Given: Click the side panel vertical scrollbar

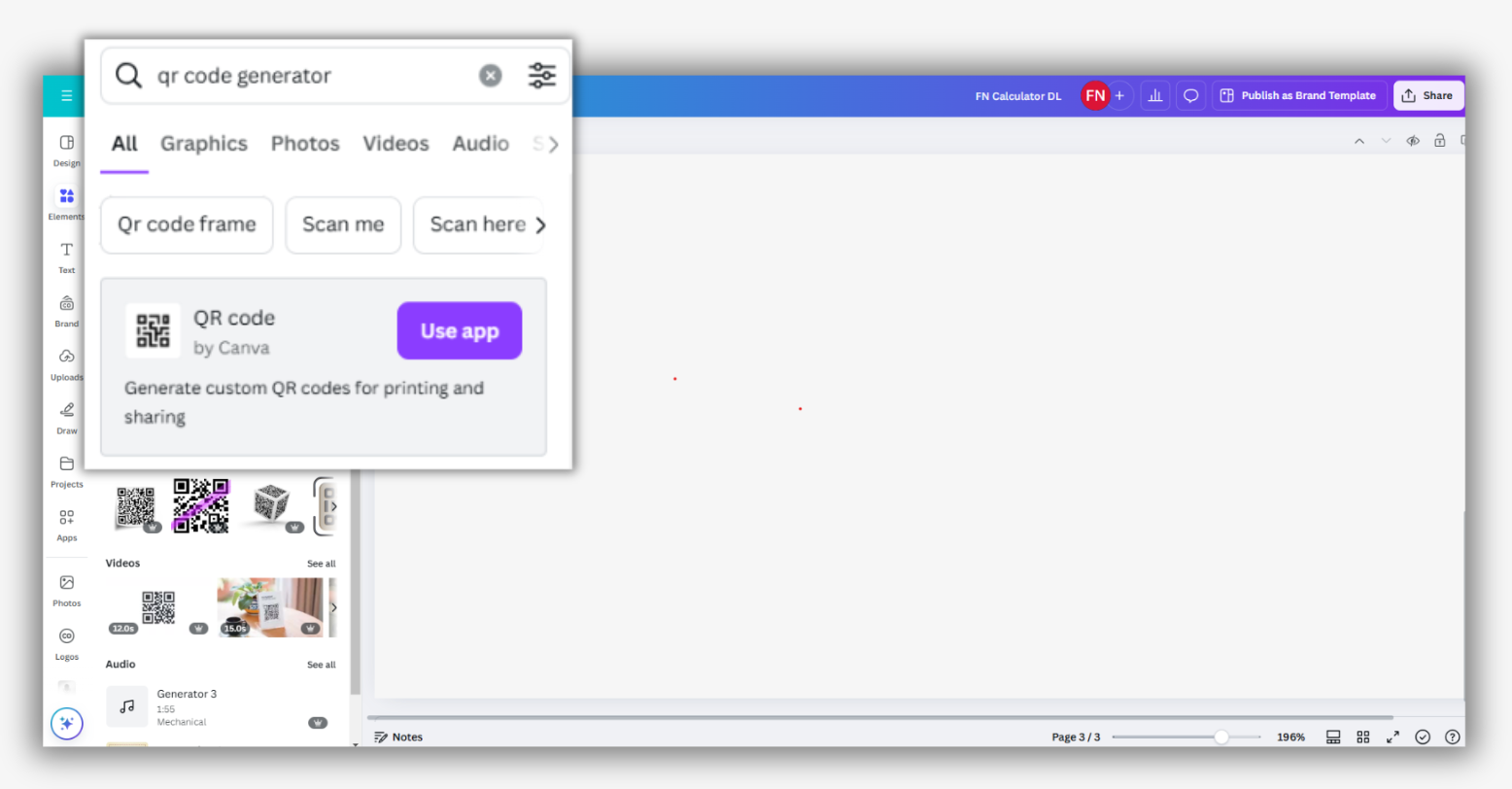Looking at the screenshot, I should point(356,583).
